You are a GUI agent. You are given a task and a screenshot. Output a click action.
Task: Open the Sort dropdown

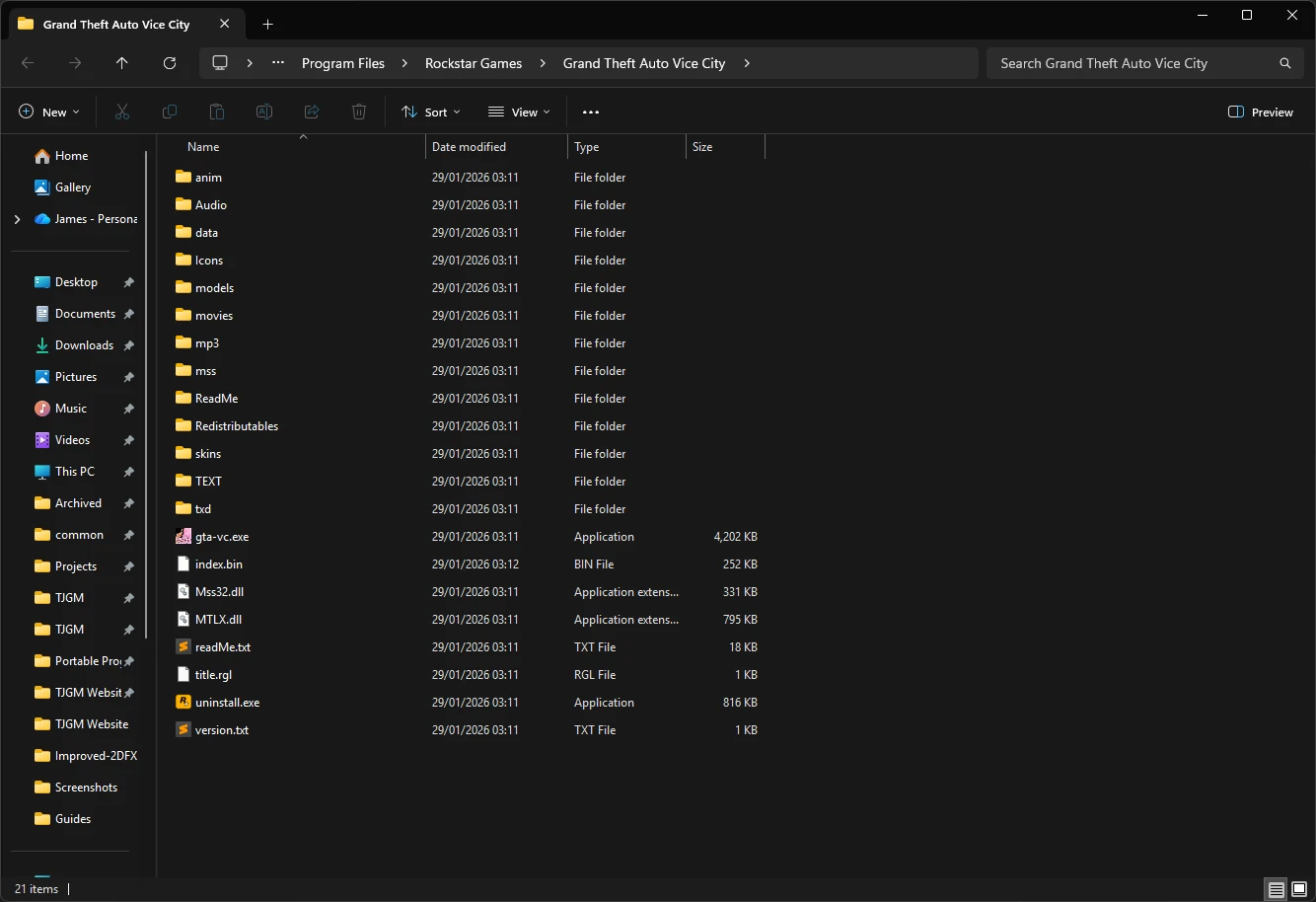point(430,112)
